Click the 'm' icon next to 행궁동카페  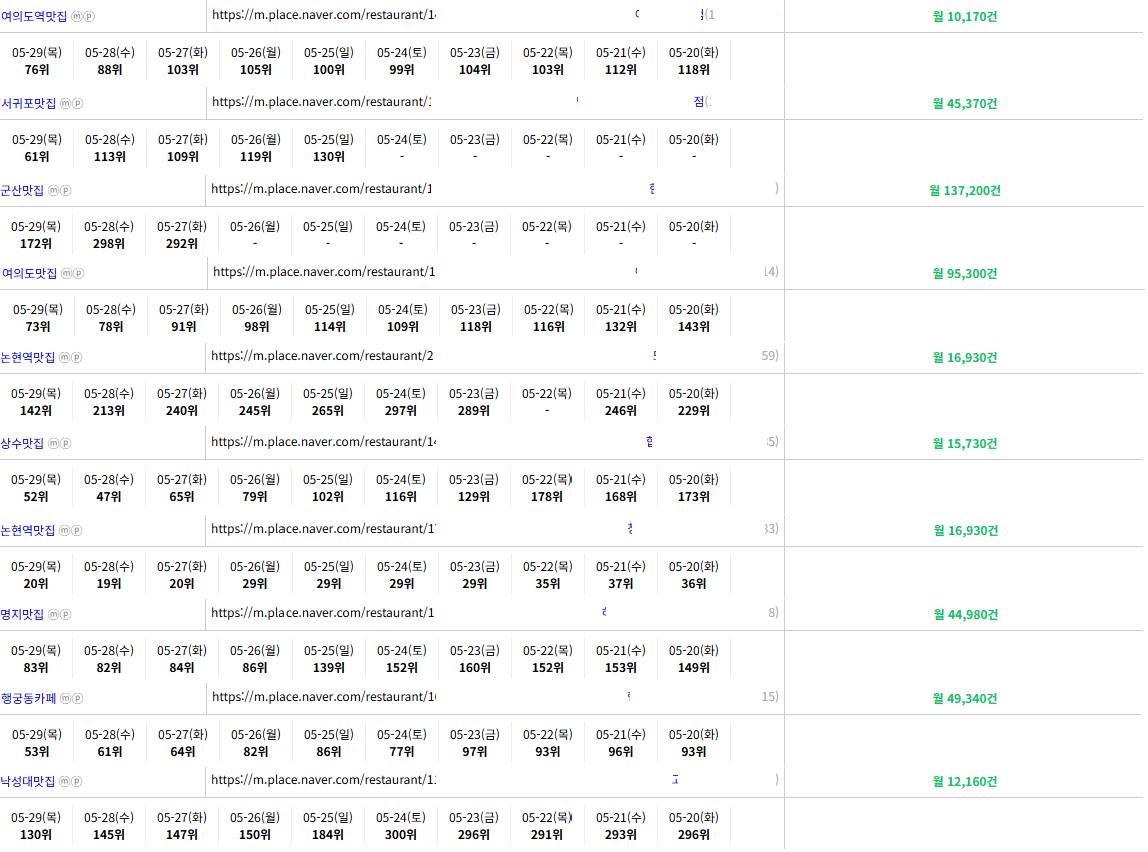66,698
